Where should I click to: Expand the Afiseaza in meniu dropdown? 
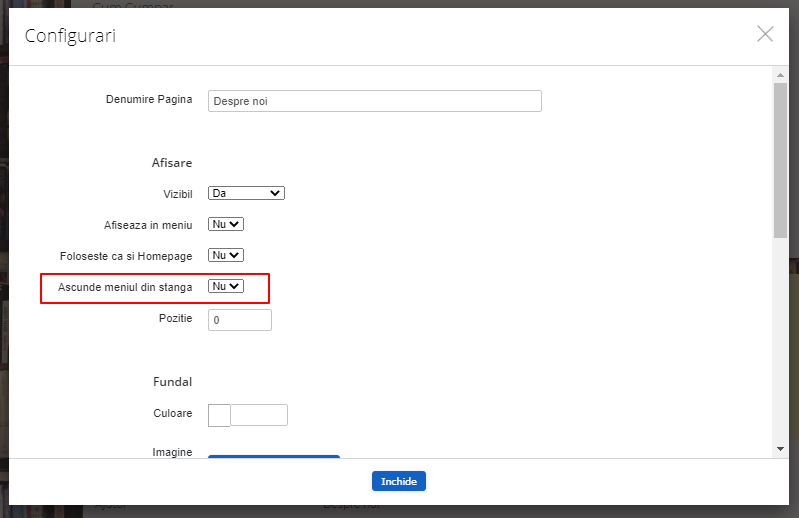pyautogui.click(x=226, y=225)
